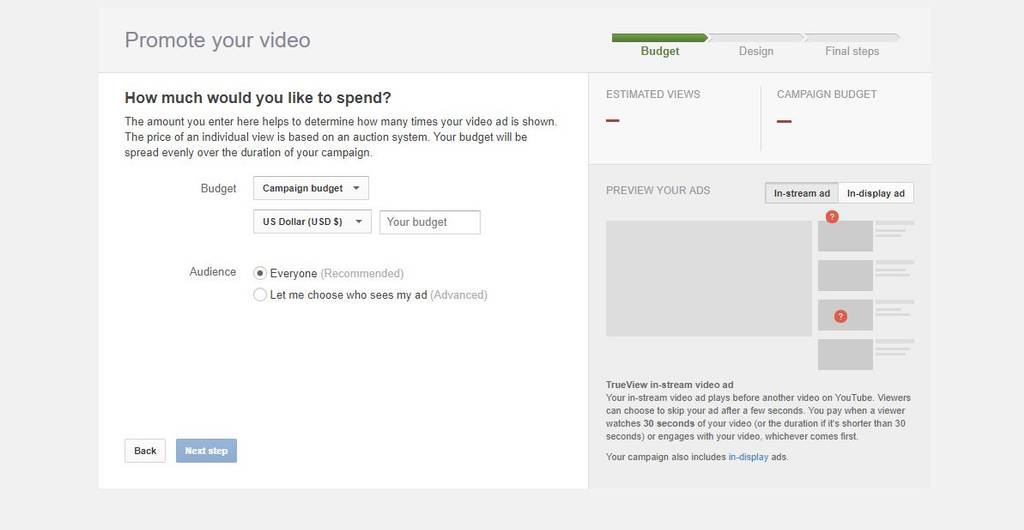Click the How much would you like to spend heading

pyautogui.click(x=258, y=98)
